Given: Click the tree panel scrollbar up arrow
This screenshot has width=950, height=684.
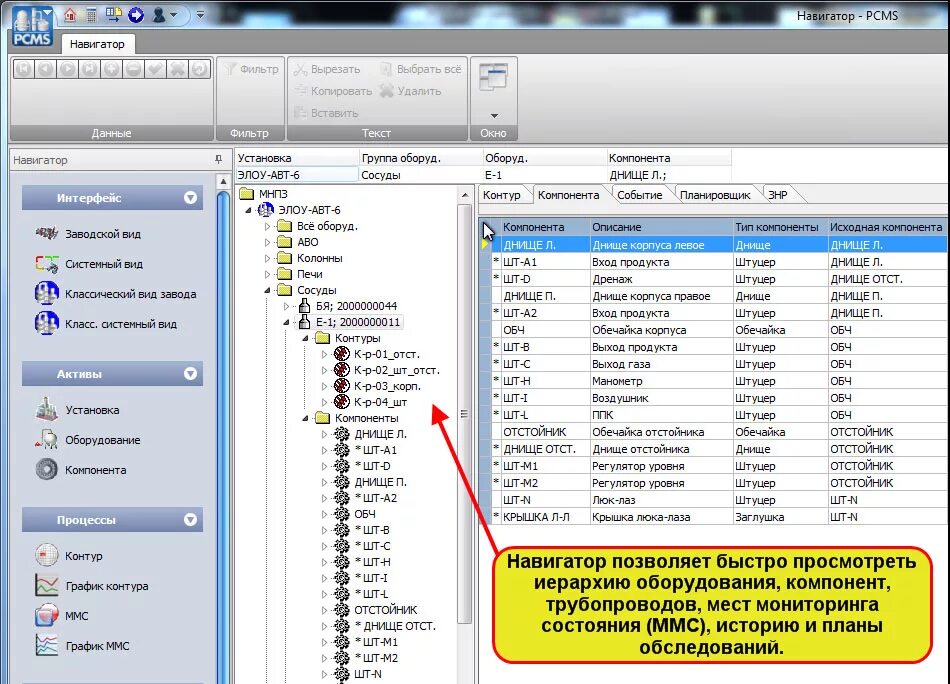Looking at the screenshot, I should tap(465, 195).
